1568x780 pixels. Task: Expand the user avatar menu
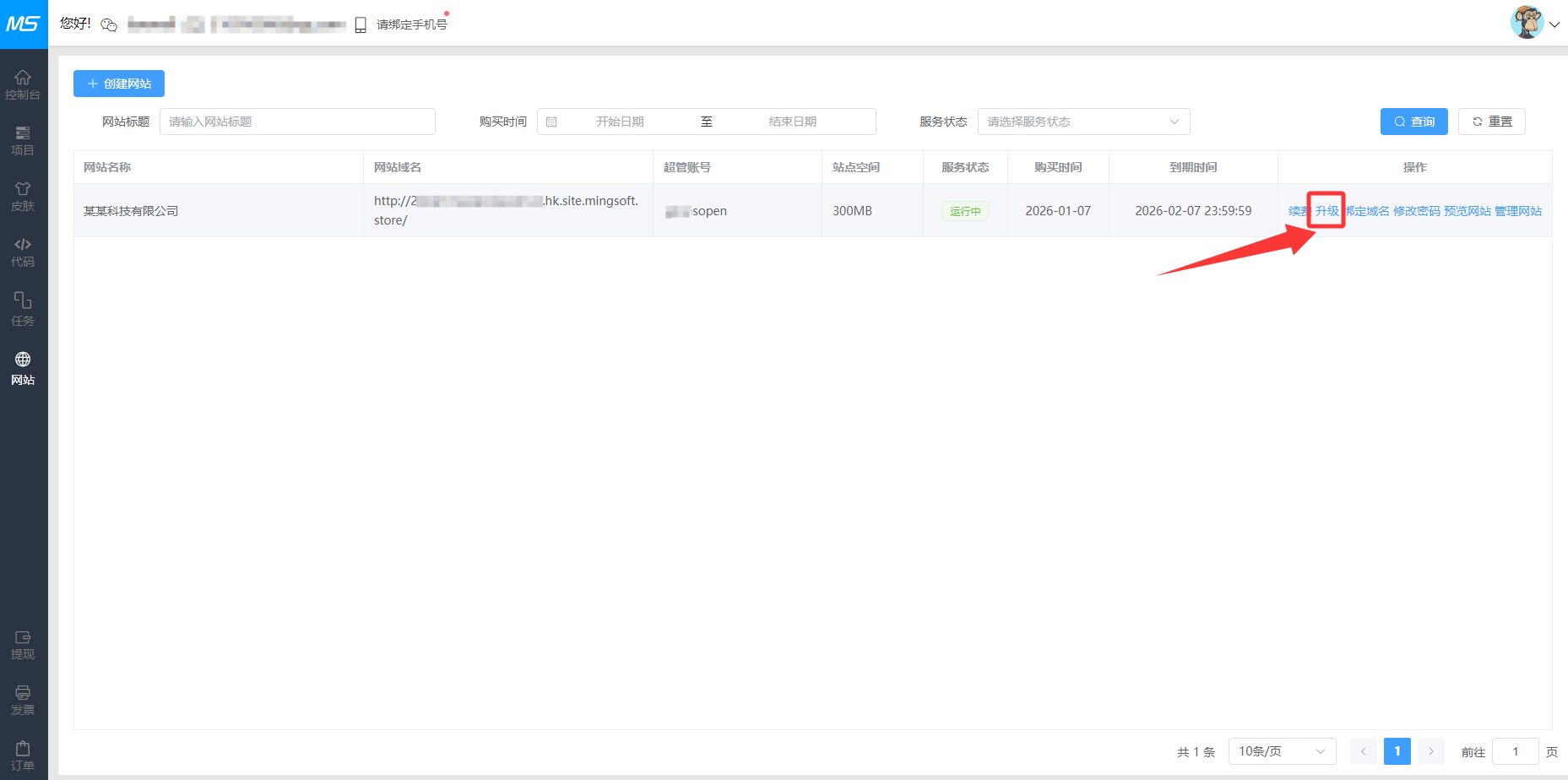1534,24
